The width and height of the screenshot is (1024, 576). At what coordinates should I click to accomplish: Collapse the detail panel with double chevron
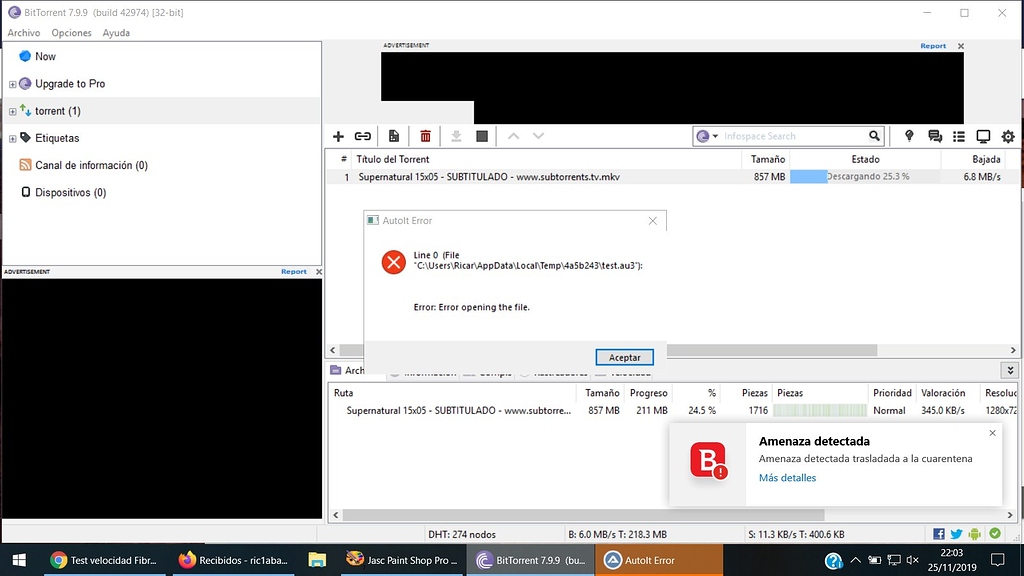coord(1010,370)
